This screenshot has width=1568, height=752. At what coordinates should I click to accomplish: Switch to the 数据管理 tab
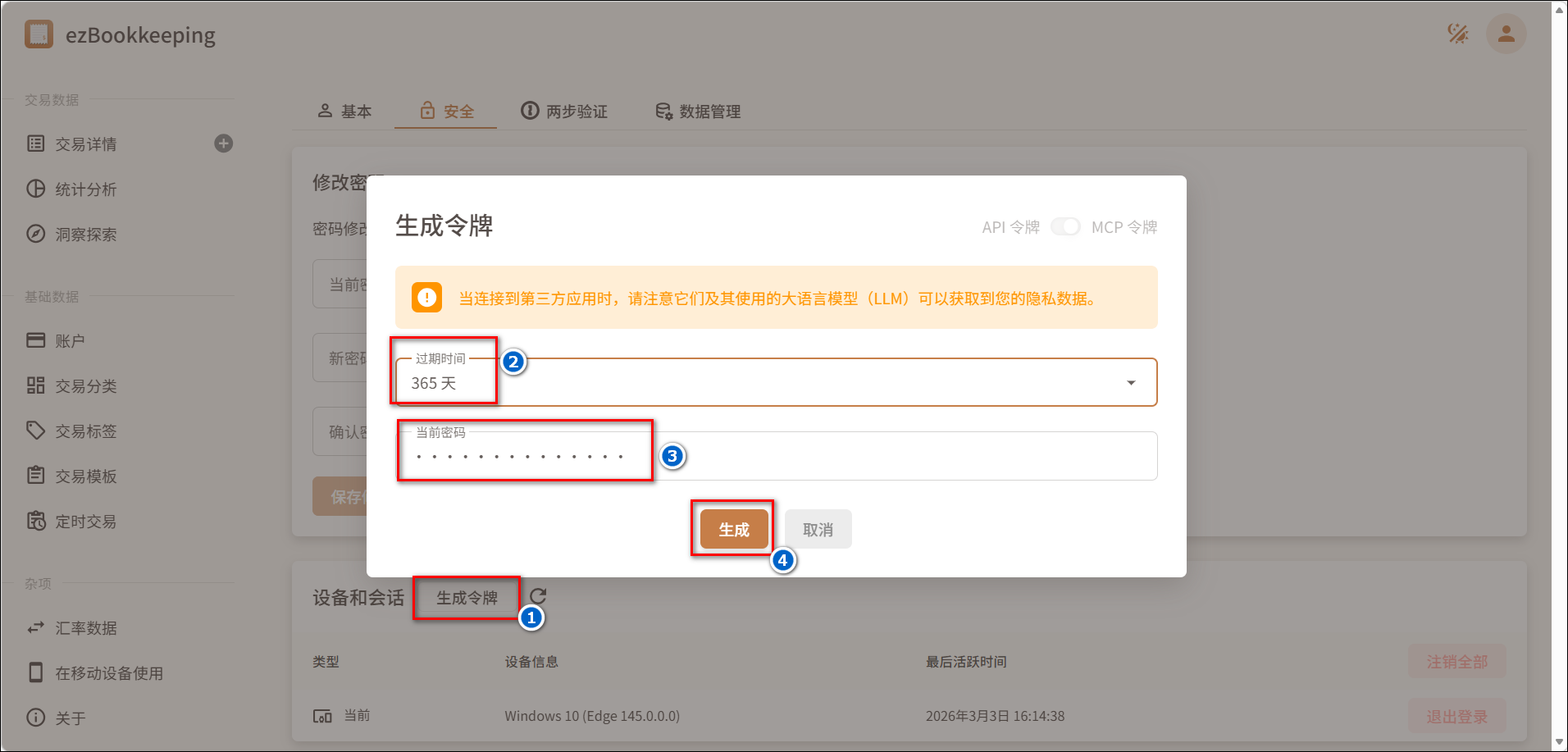point(698,112)
